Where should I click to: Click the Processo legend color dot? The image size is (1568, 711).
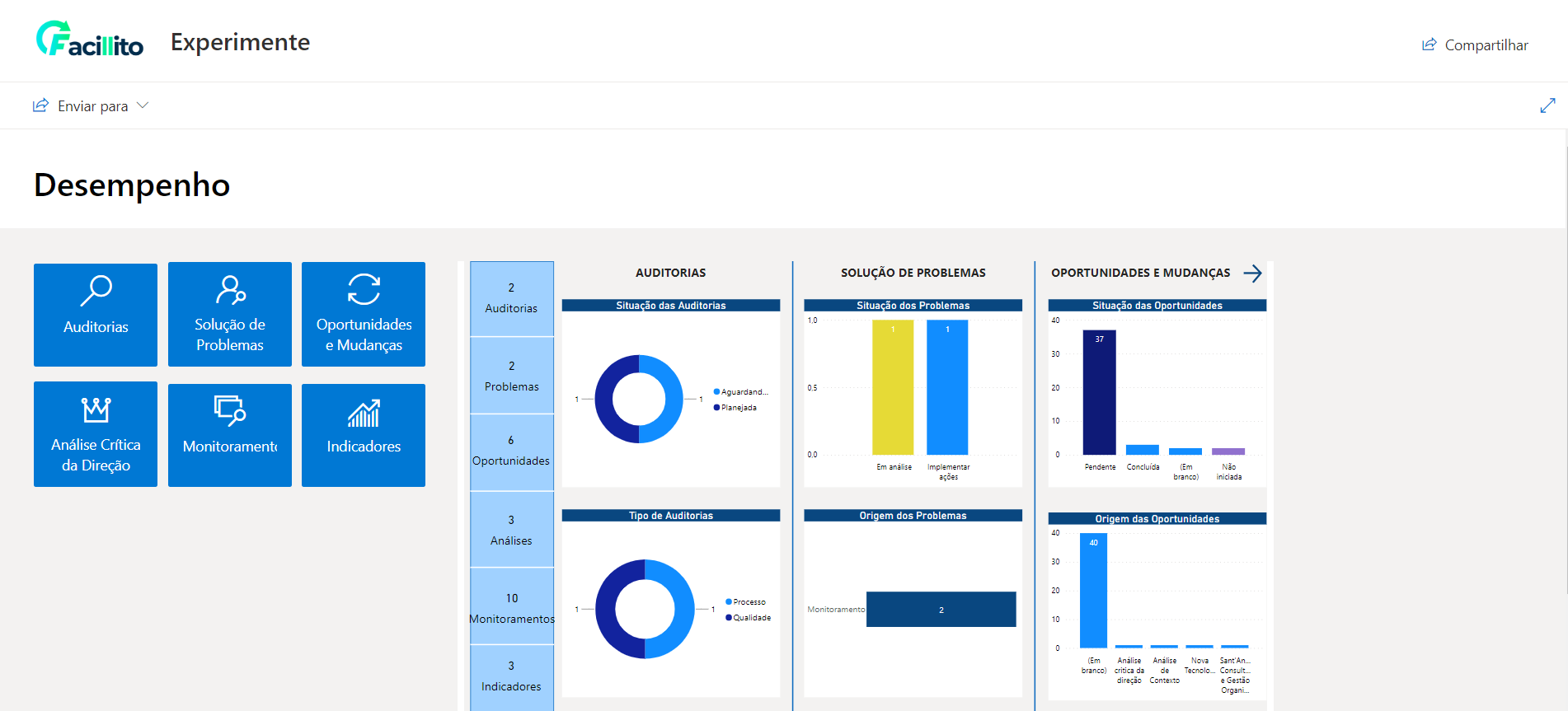tap(729, 602)
